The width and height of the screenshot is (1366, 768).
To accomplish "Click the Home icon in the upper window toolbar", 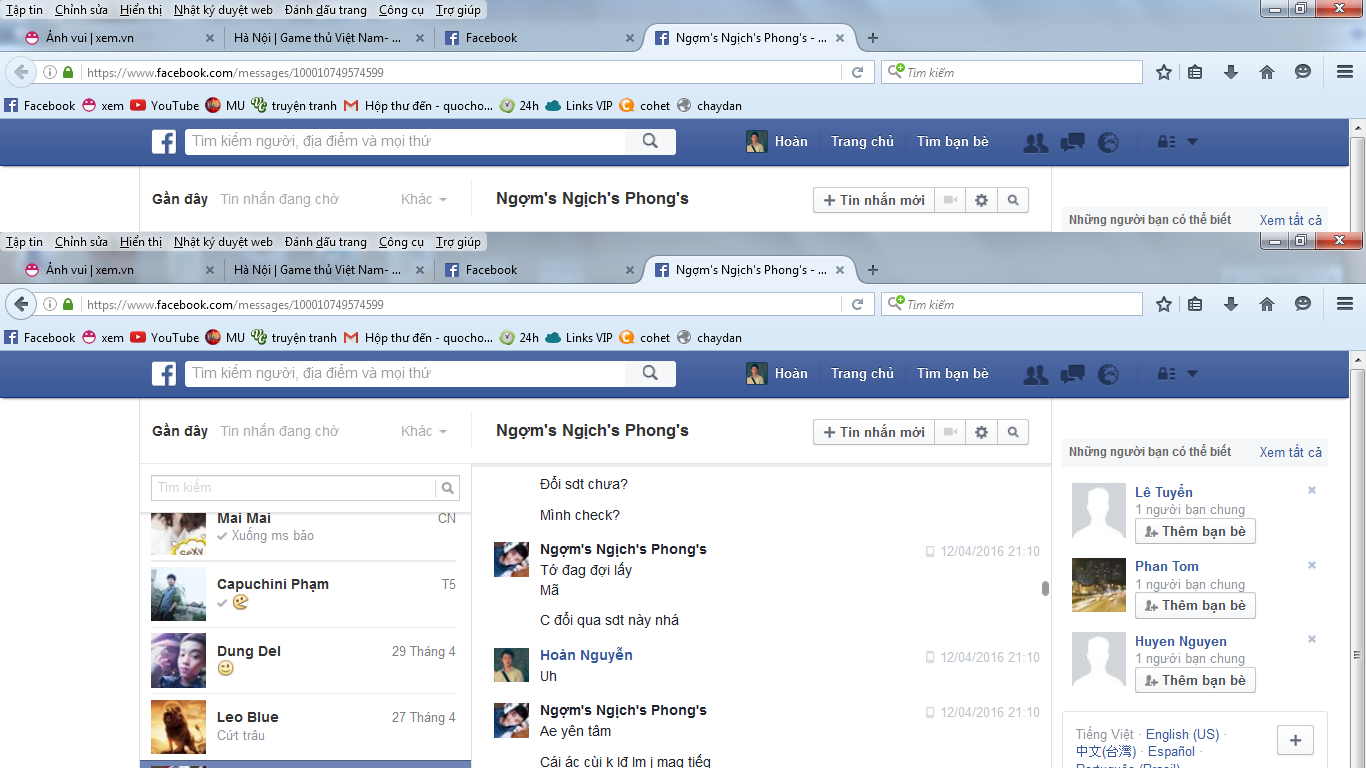I will [x=1267, y=72].
